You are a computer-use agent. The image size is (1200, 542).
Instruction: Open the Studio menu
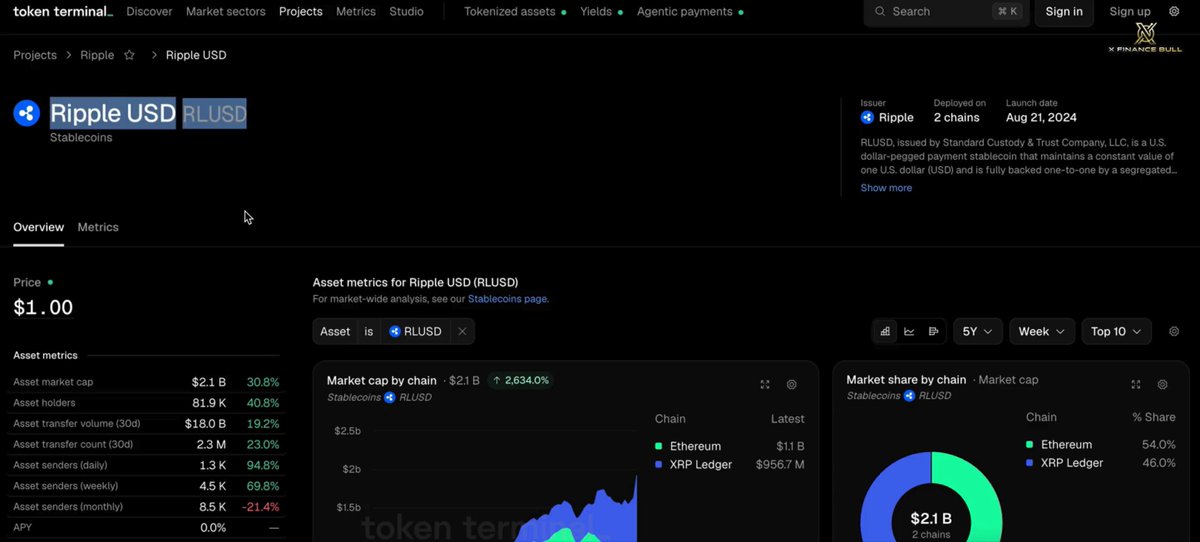[x=406, y=11]
